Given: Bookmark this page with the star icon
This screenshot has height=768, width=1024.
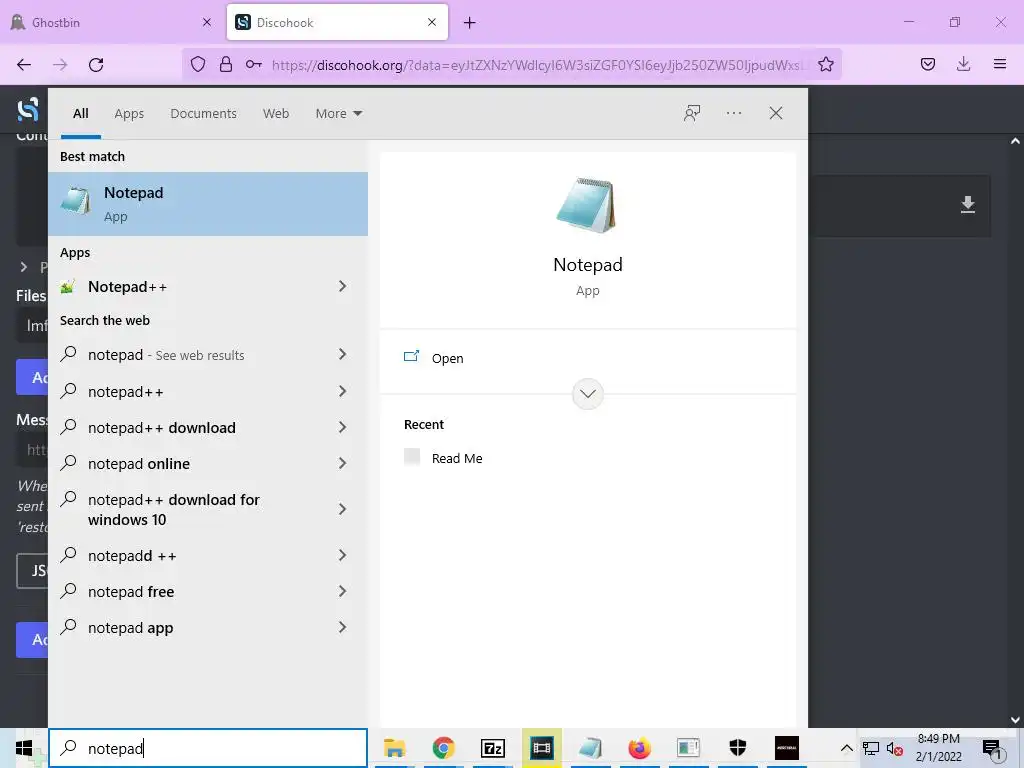Looking at the screenshot, I should pyautogui.click(x=825, y=64).
